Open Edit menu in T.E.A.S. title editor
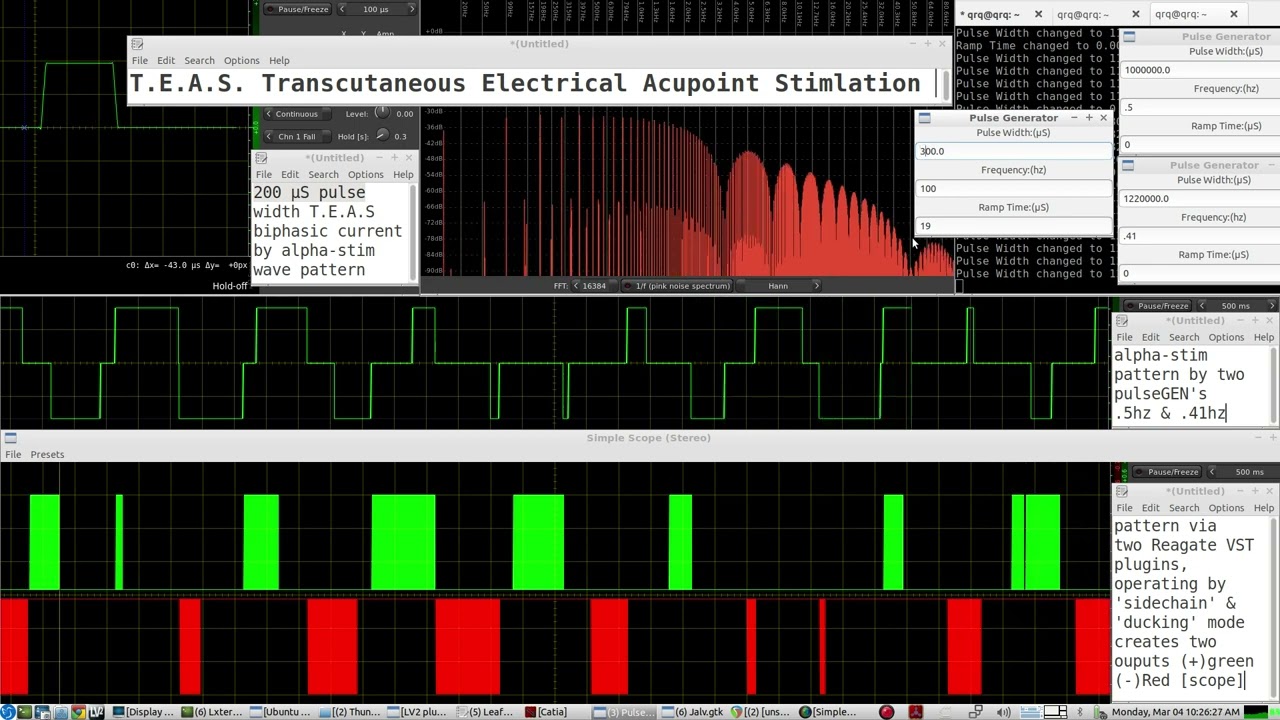The image size is (1280, 720). pyautogui.click(x=166, y=61)
